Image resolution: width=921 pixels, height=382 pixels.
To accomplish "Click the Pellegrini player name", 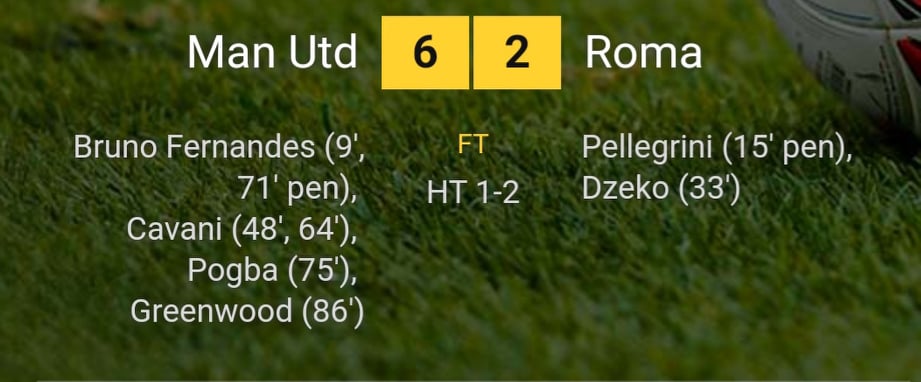I will click(x=648, y=148).
